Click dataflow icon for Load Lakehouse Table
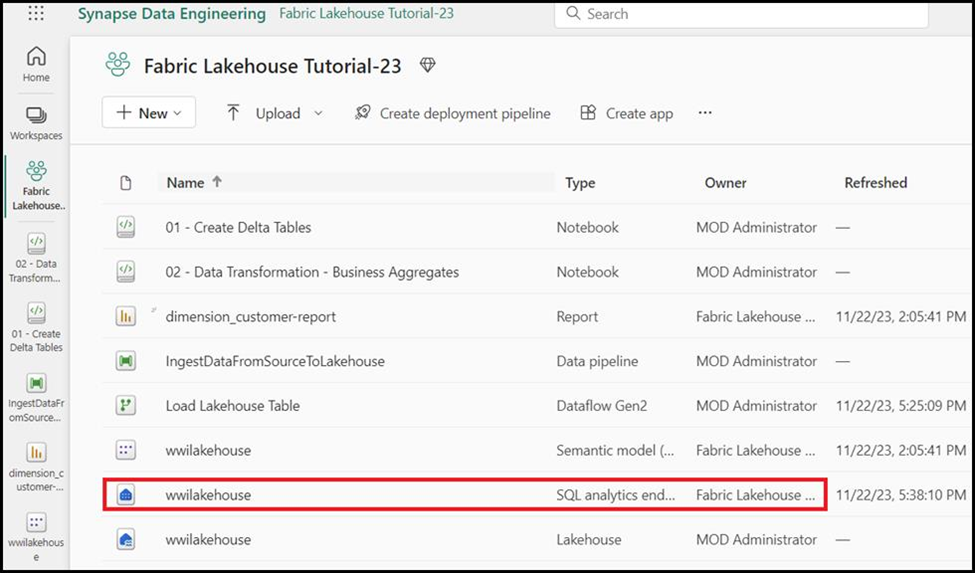Image resolution: width=975 pixels, height=573 pixels. [126, 405]
